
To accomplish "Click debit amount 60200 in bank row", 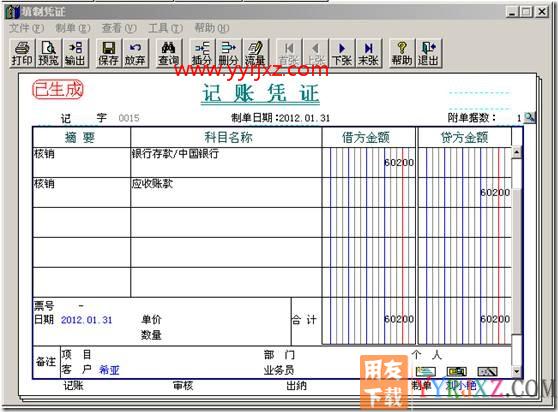I will coord(399,163).
